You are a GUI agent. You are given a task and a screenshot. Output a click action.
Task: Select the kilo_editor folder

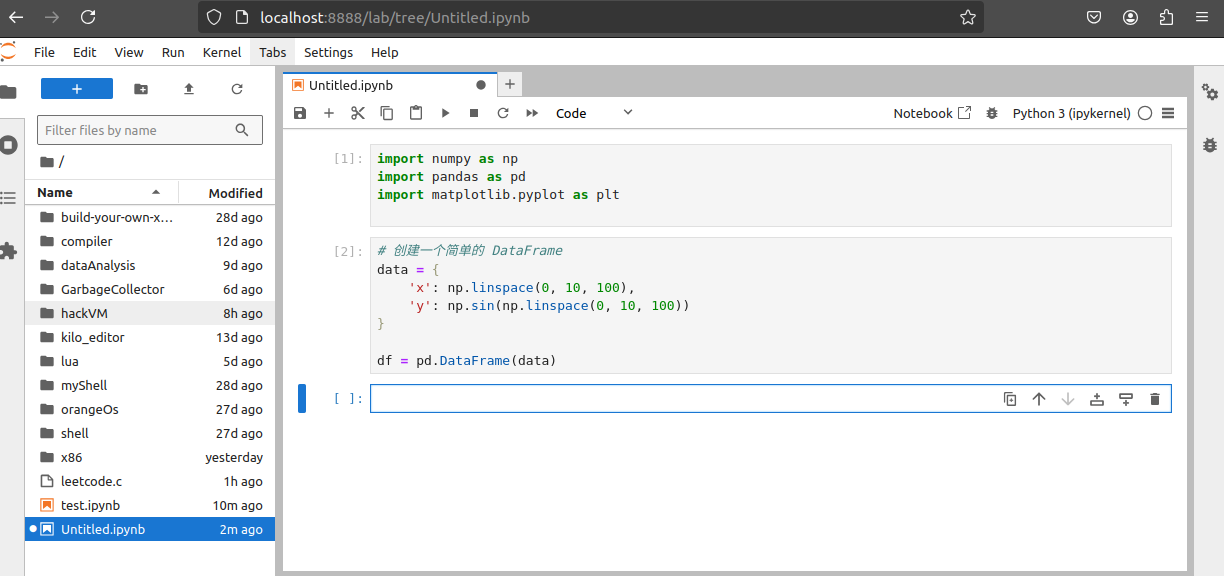click(150, 337)
